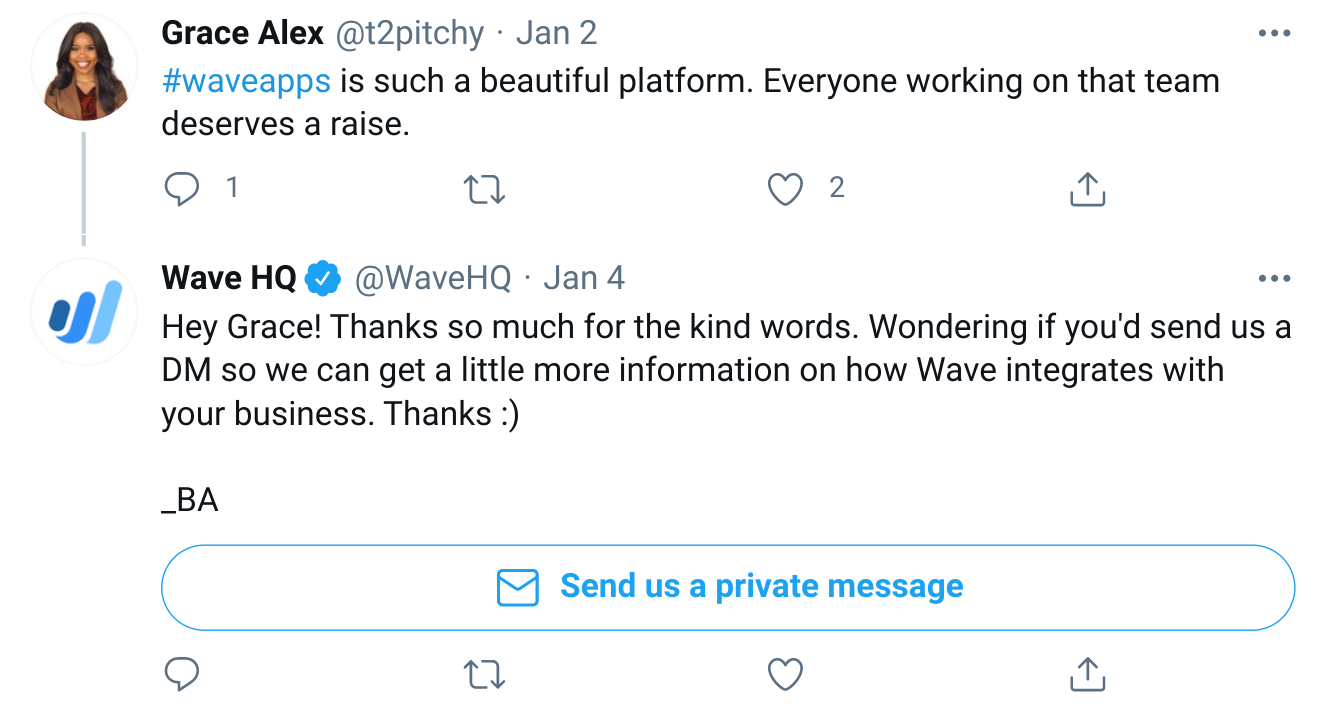
Task: Open the Jan 2 tweet timestamp
Action: (x=556, y=33)
